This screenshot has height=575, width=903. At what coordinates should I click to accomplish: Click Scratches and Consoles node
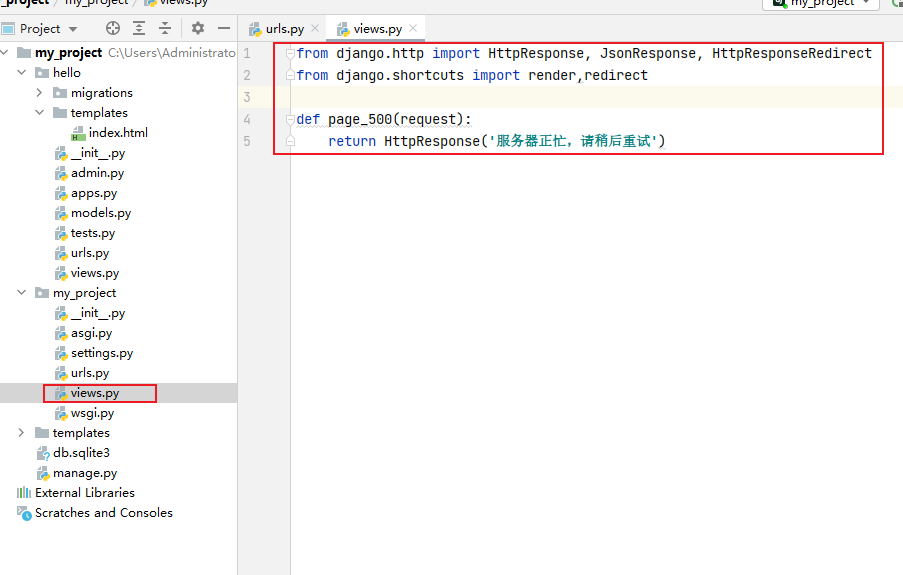104,513
